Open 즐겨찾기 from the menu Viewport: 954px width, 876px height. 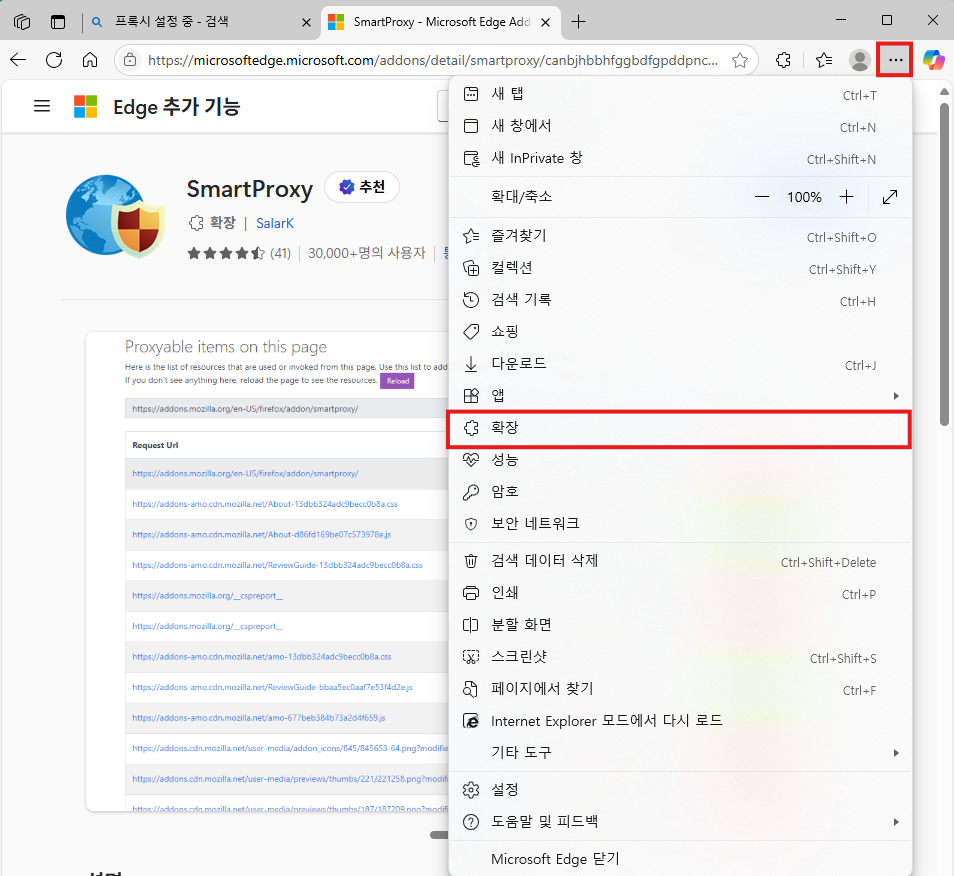coord(680,236)
